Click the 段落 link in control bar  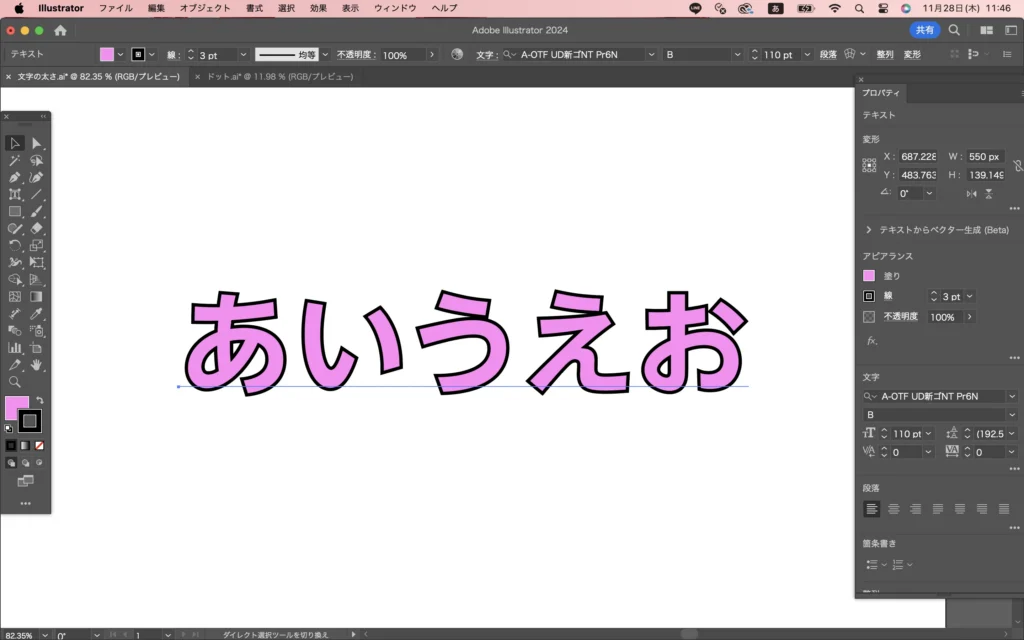[x=828, y=55]
